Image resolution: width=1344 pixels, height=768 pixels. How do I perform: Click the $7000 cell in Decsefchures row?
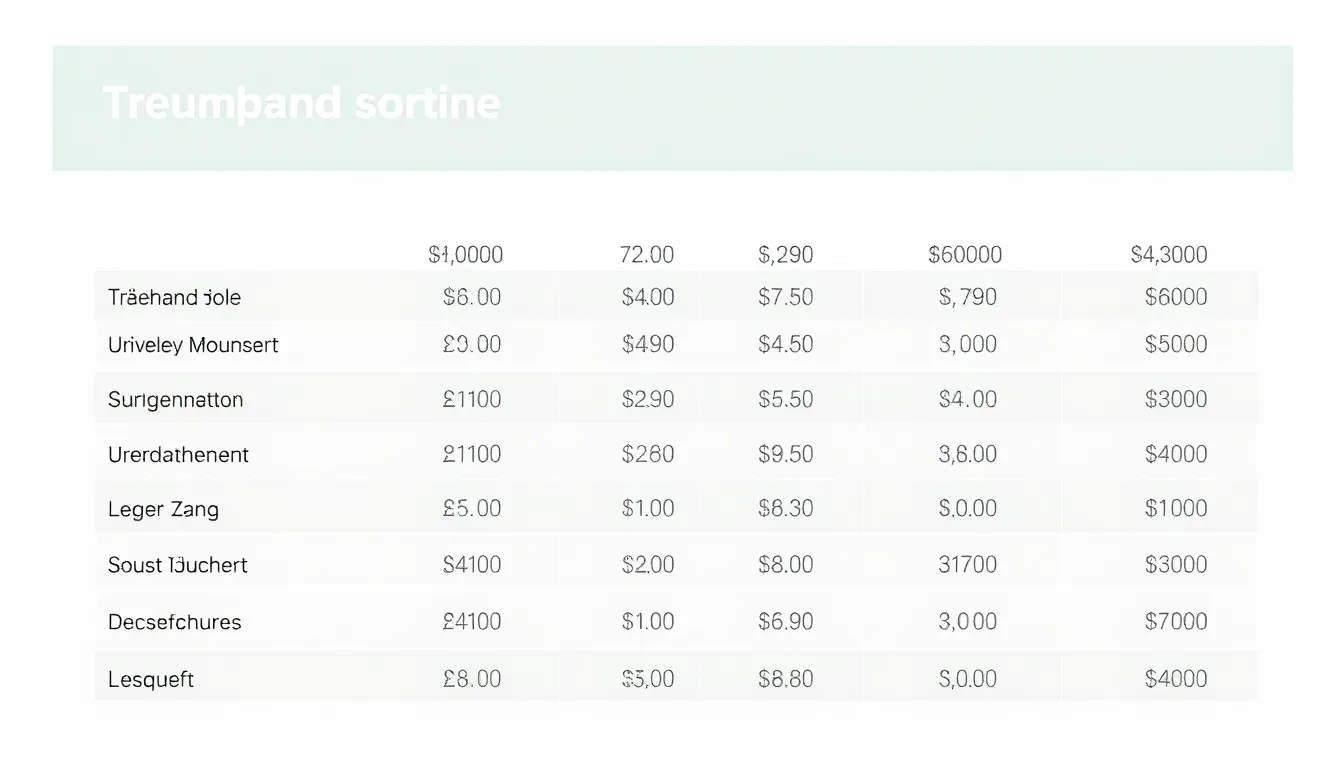pyautogui.click(x=1176, y=621)
